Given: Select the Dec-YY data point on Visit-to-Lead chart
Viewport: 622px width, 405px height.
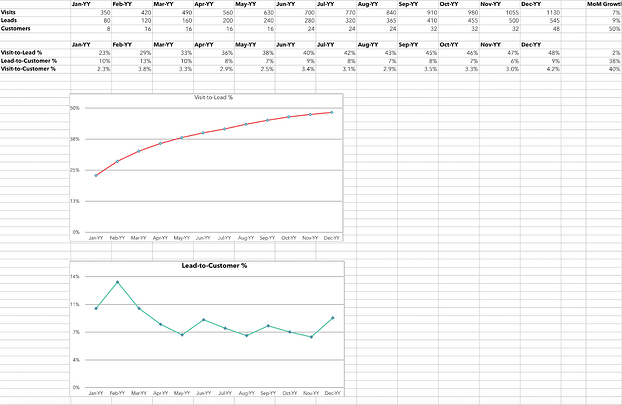Looking at the screenshot, I should 331,113.
